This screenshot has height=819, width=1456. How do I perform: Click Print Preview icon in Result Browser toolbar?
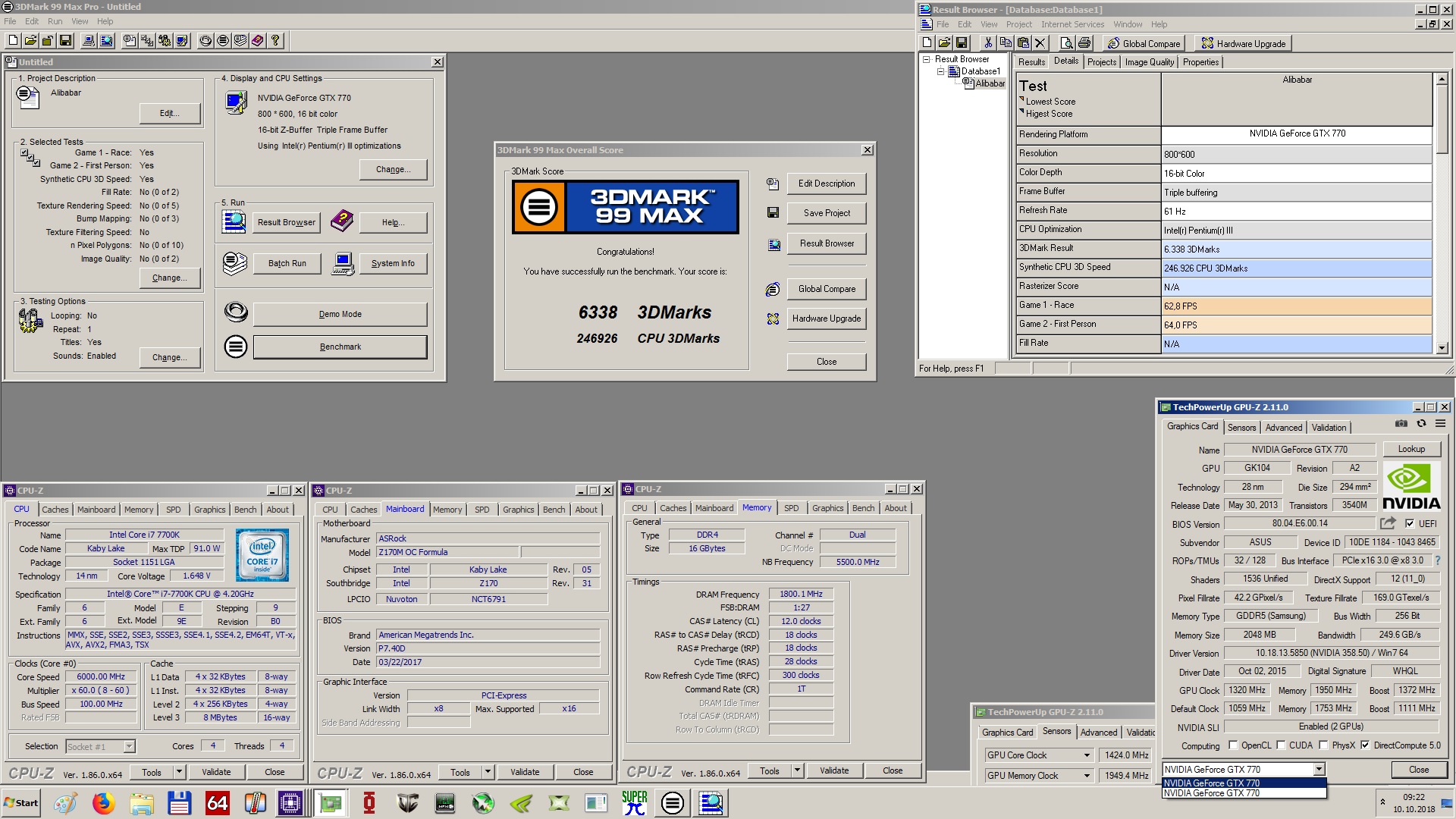pyautogui.click(x=1067, y=42)
